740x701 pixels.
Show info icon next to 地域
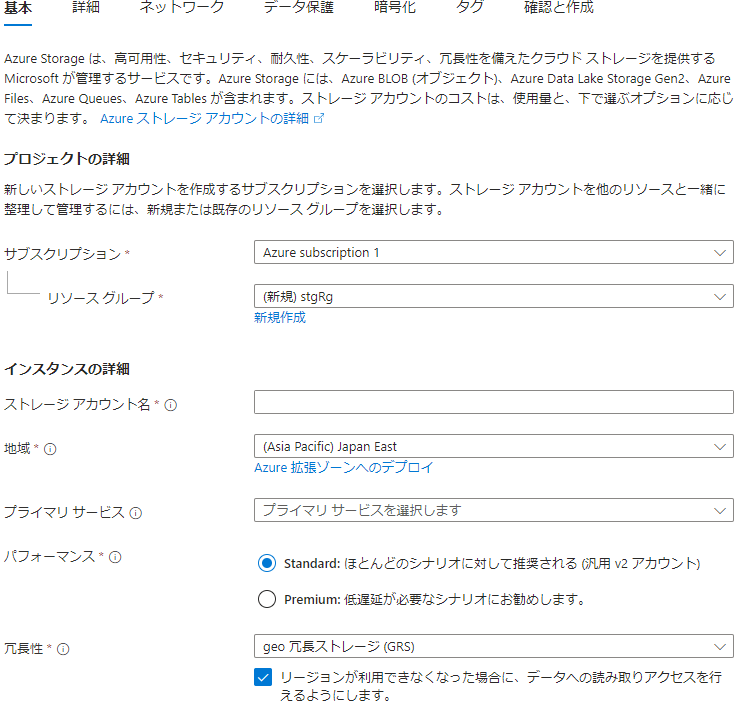(50, 449)
